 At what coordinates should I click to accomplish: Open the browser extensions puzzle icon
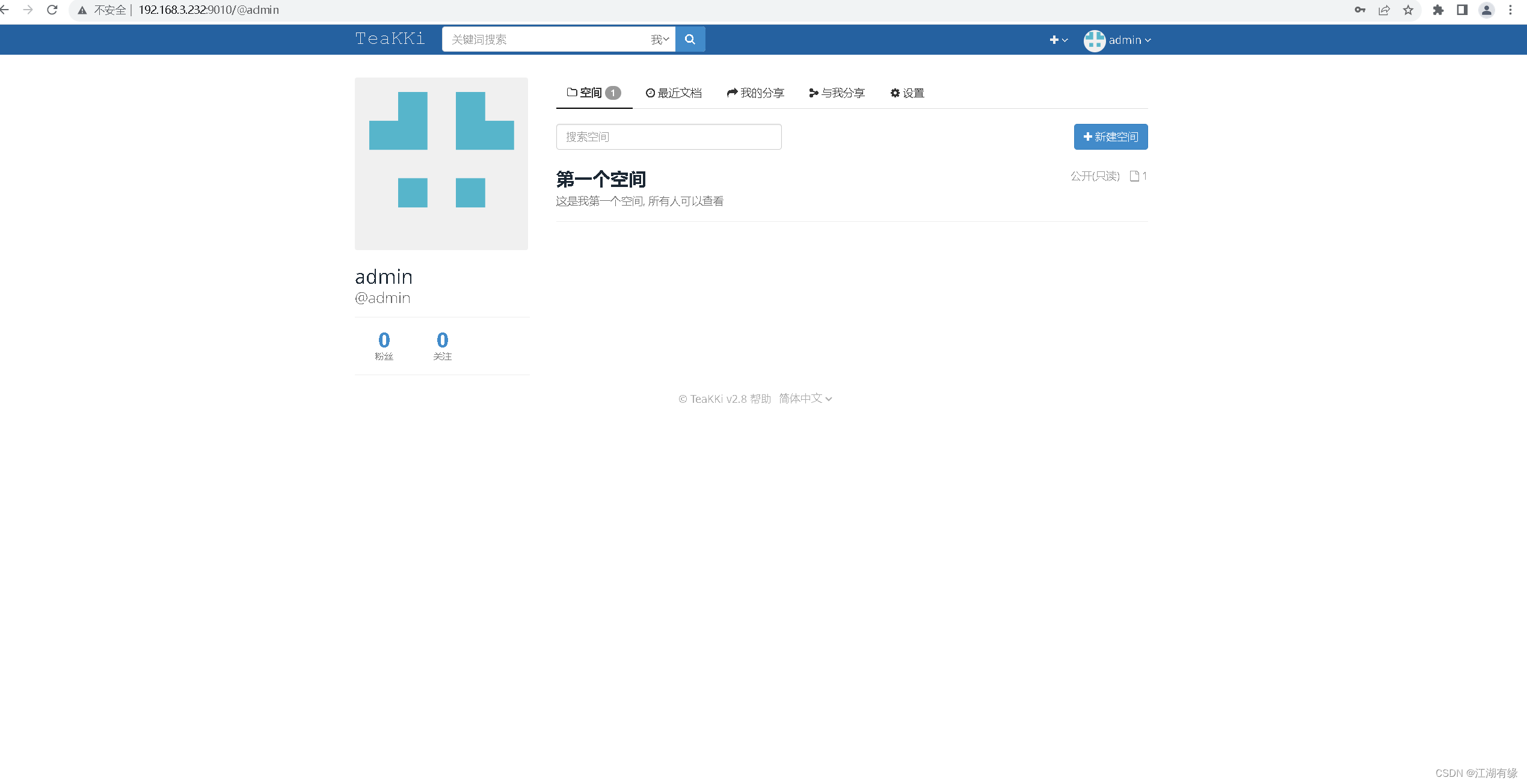pos(1438,10)
